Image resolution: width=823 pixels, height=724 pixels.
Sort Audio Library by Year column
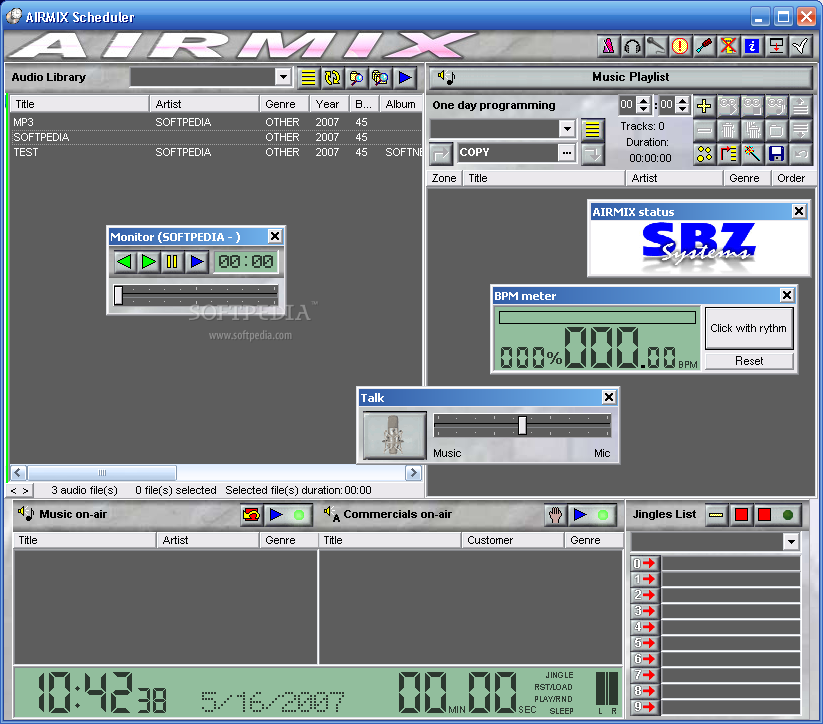329,104
